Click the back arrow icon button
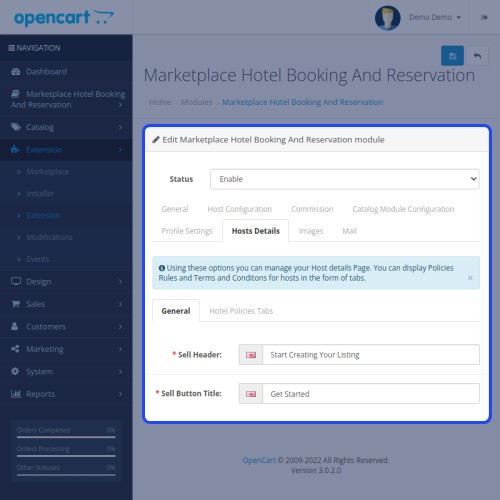Viewport: 500px width, 500px height. tap(477, 56)
